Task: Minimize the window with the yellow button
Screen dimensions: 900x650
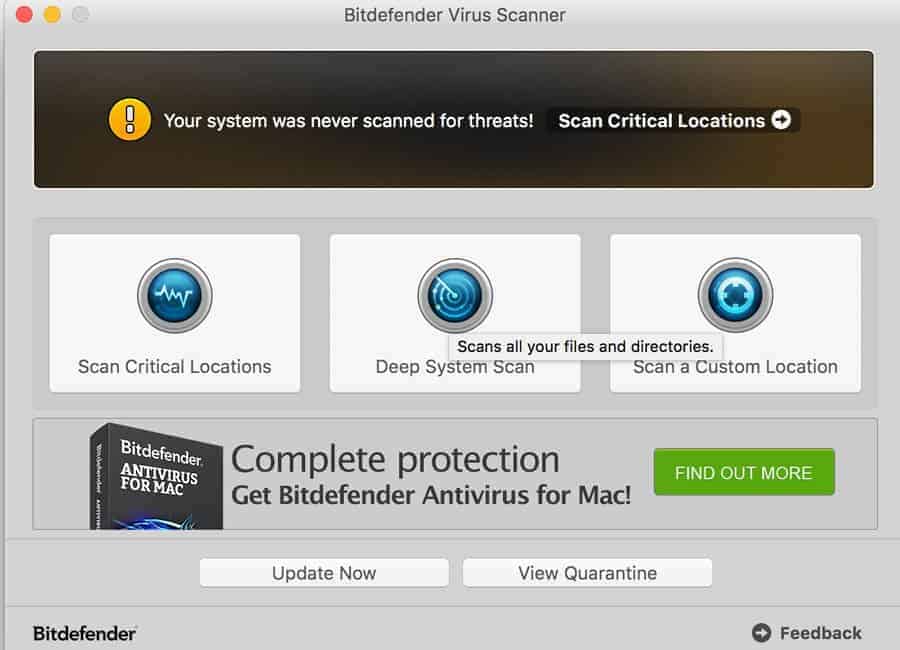Action: (x=52, y=14)
